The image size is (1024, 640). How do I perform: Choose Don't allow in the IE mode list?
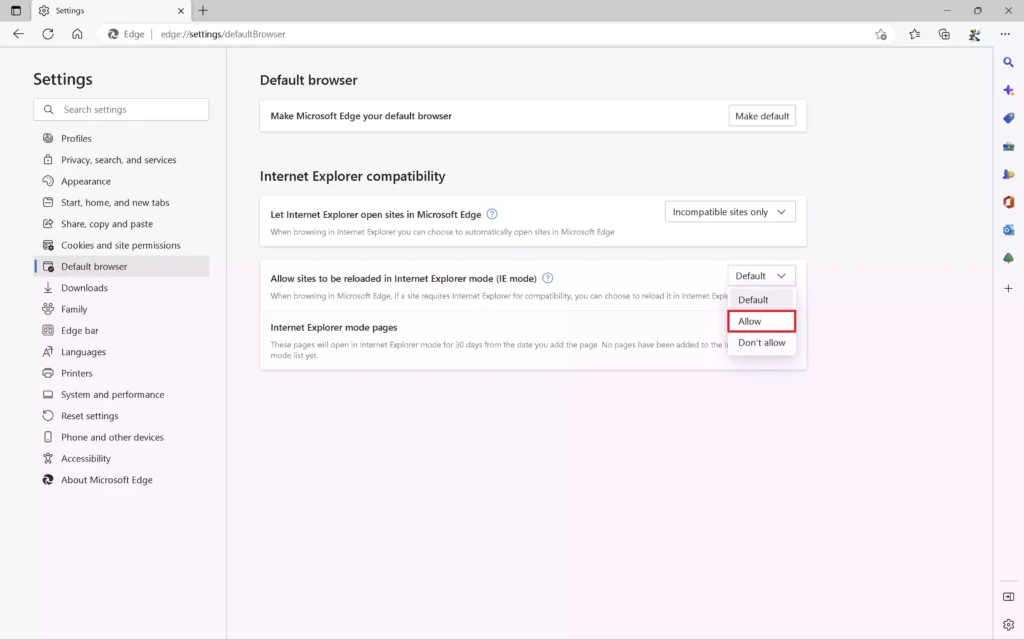pos(761,343)
